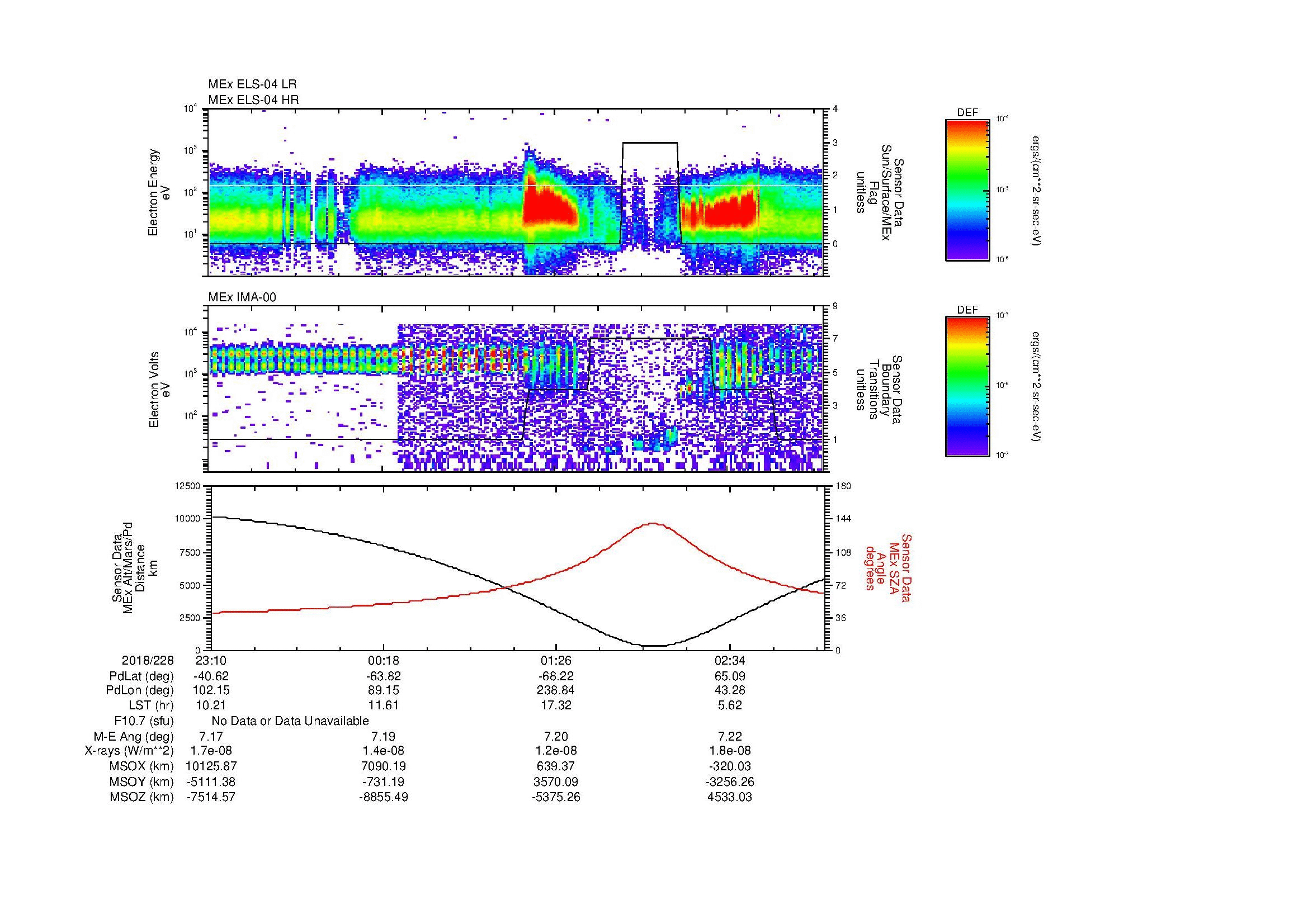Click the PdLon value 238.84
This screenshot has width=1308, height=924.
click(556, 690)
